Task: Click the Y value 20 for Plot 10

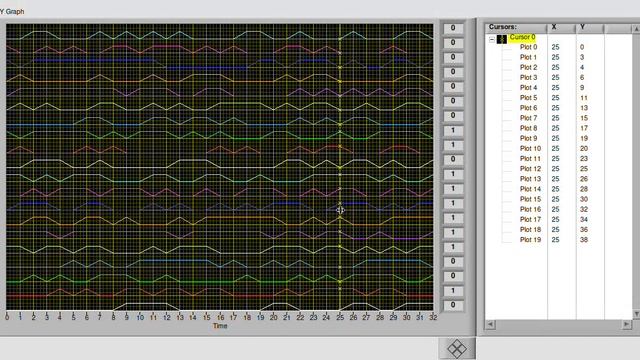Action: coord(584,149)
